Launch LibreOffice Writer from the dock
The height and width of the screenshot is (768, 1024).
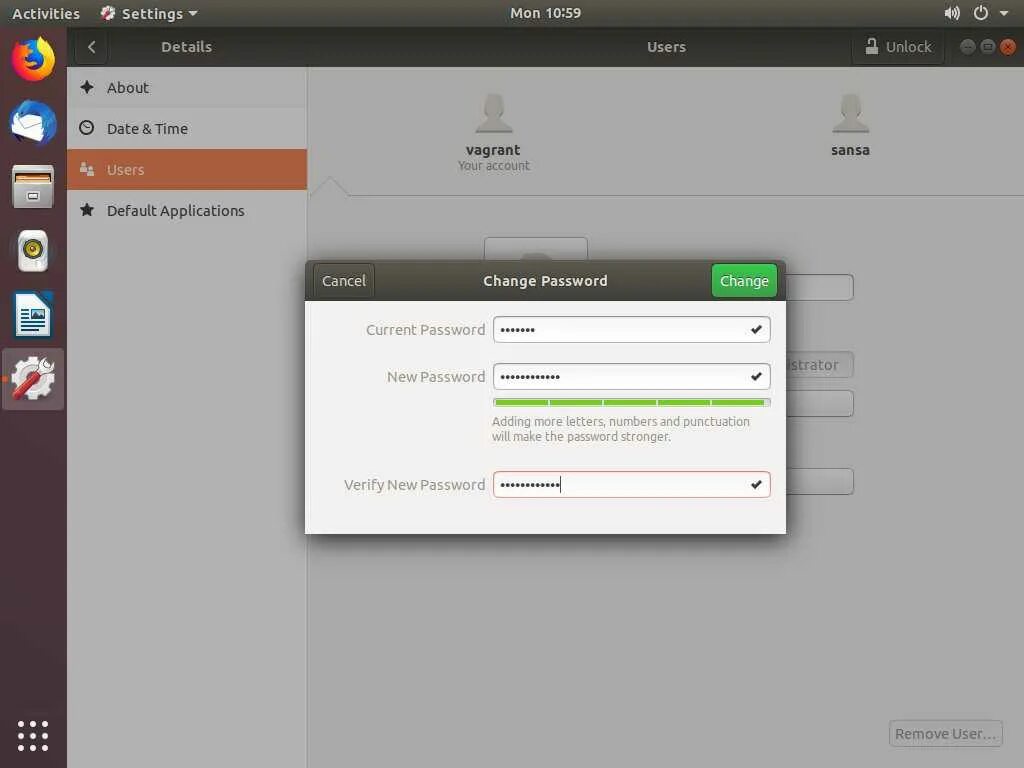click(33, 315)
